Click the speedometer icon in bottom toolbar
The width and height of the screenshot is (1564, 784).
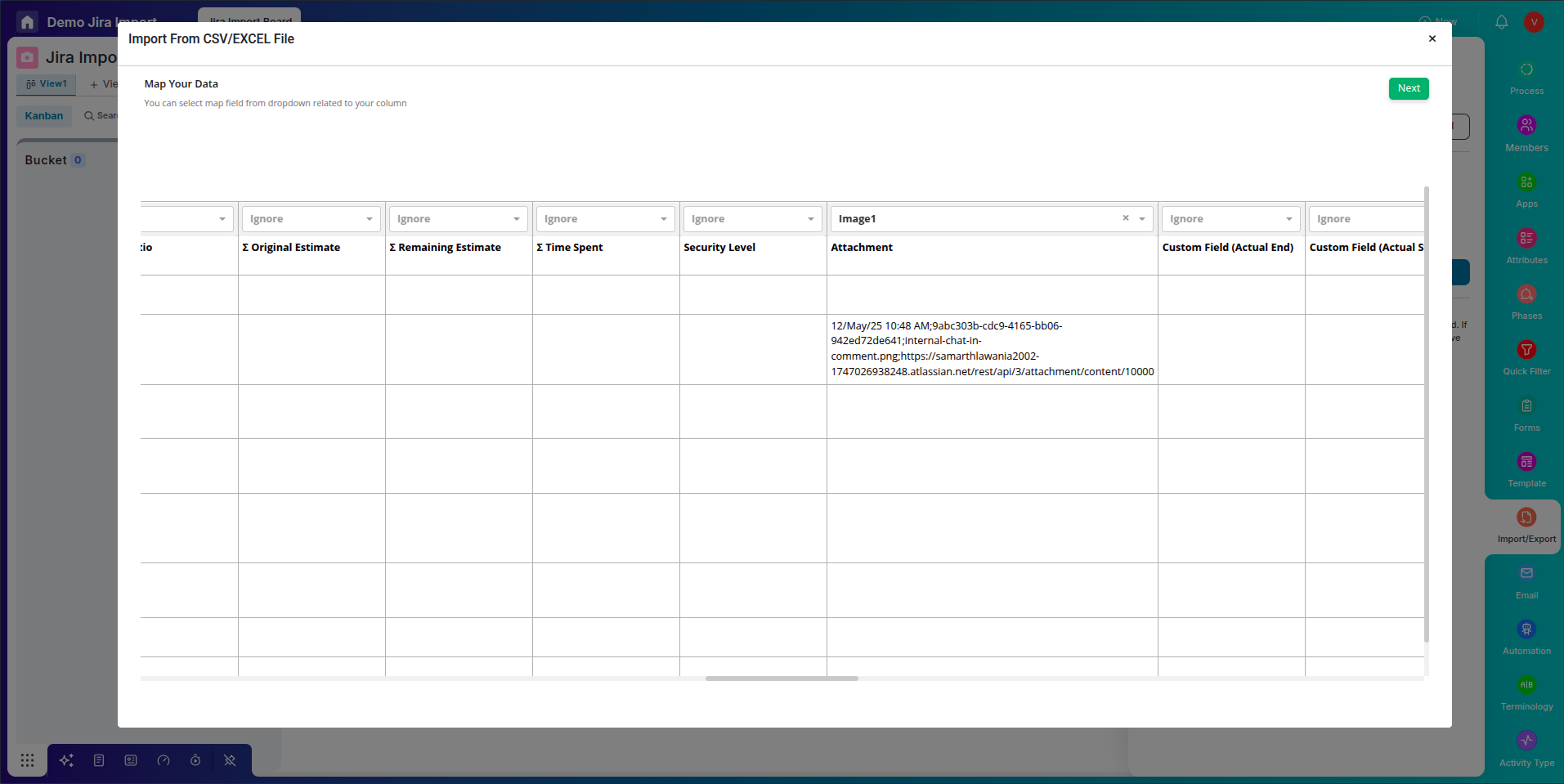(164, 760)
